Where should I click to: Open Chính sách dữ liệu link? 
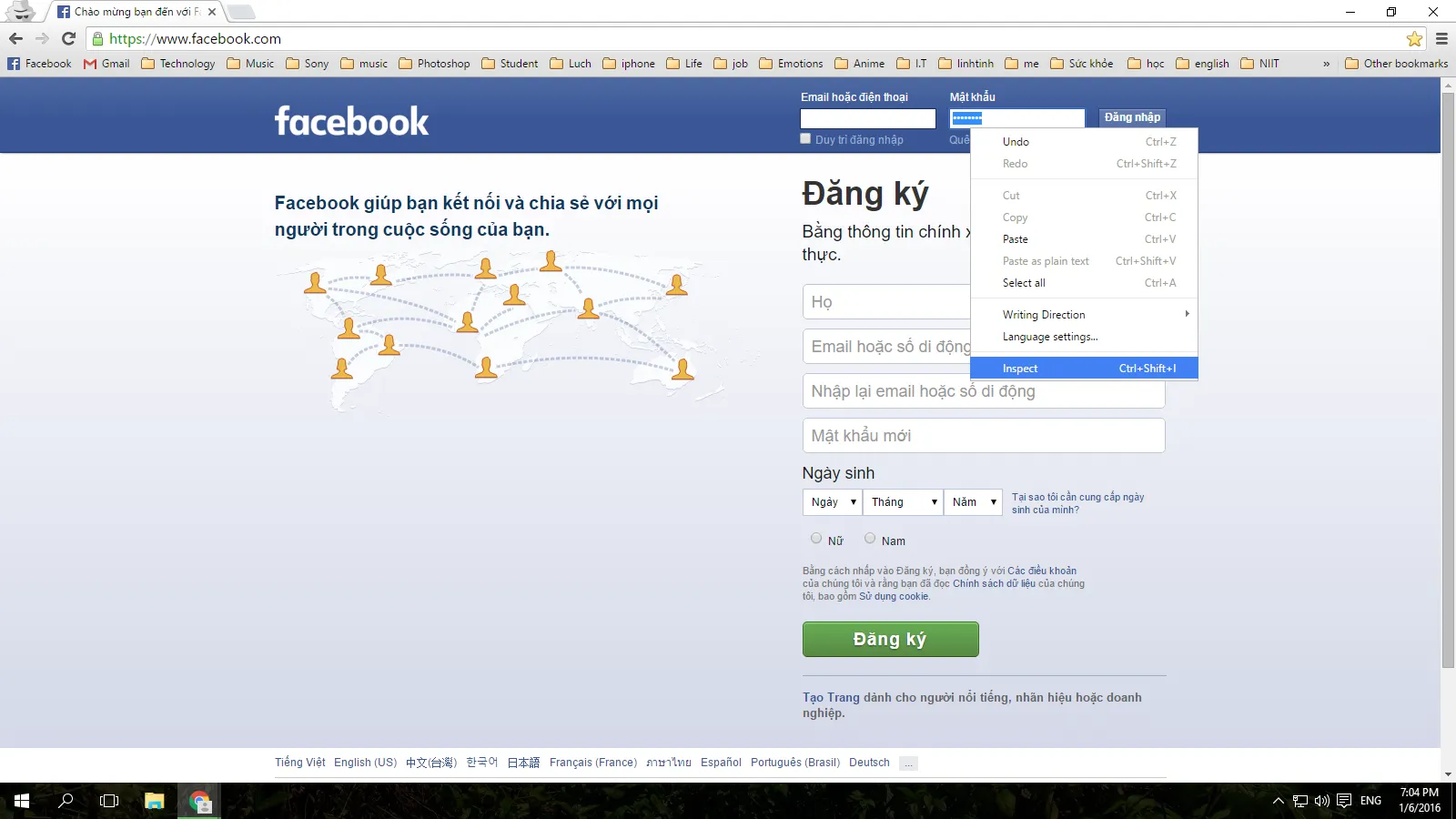click(994, 583)
